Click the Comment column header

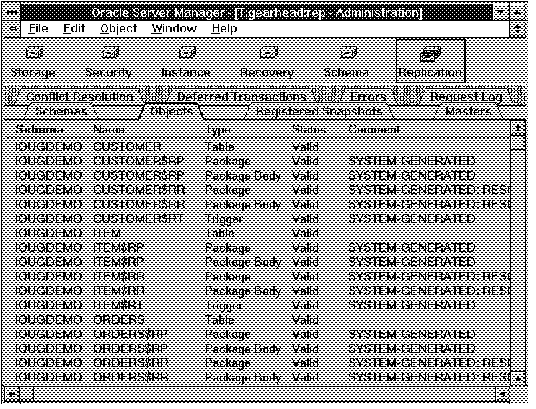point(374,130)
